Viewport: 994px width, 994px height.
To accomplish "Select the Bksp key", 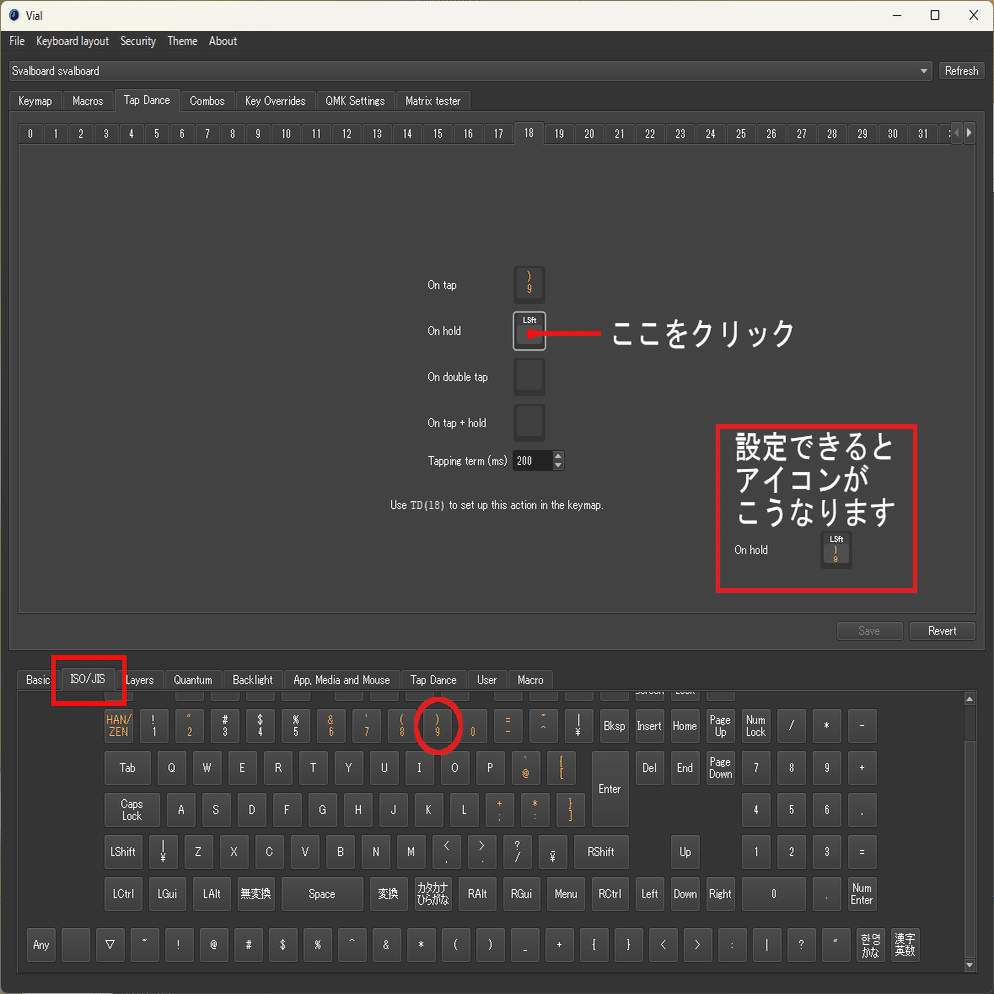I will pos(614,726).
